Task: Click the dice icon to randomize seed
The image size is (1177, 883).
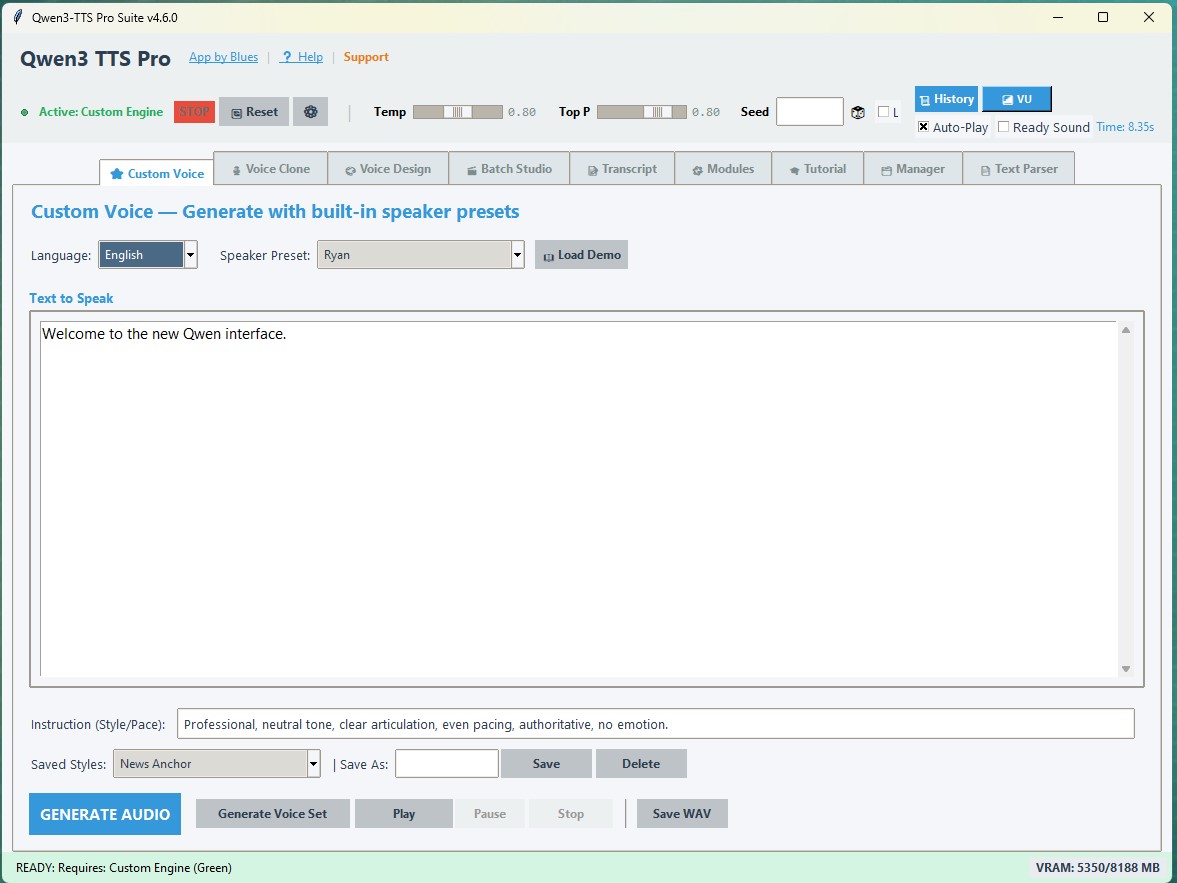Action: (858, 112)
